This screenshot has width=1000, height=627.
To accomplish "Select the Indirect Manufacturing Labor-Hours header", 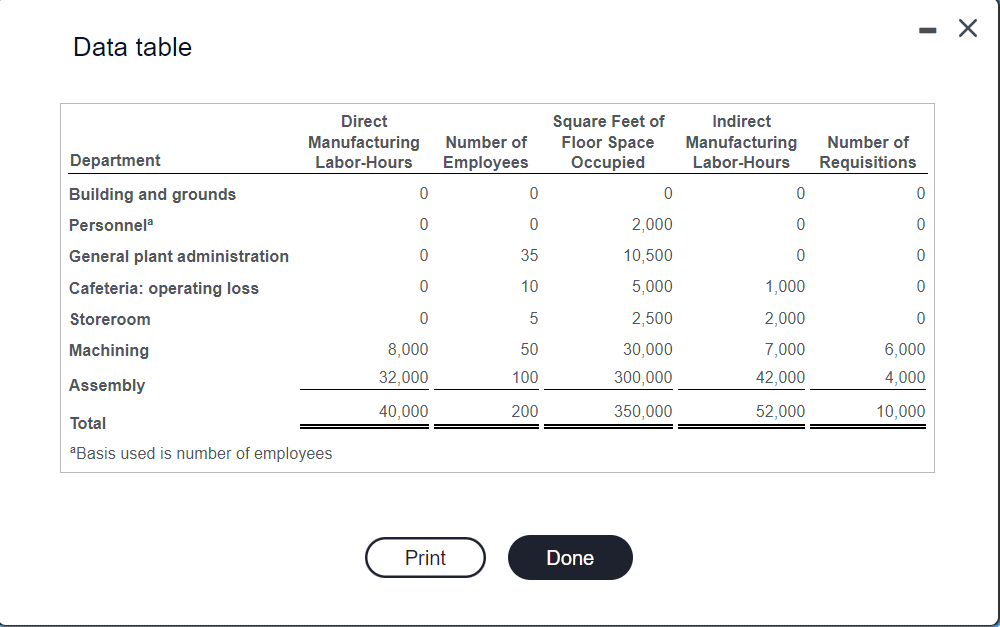I will 741,141.
